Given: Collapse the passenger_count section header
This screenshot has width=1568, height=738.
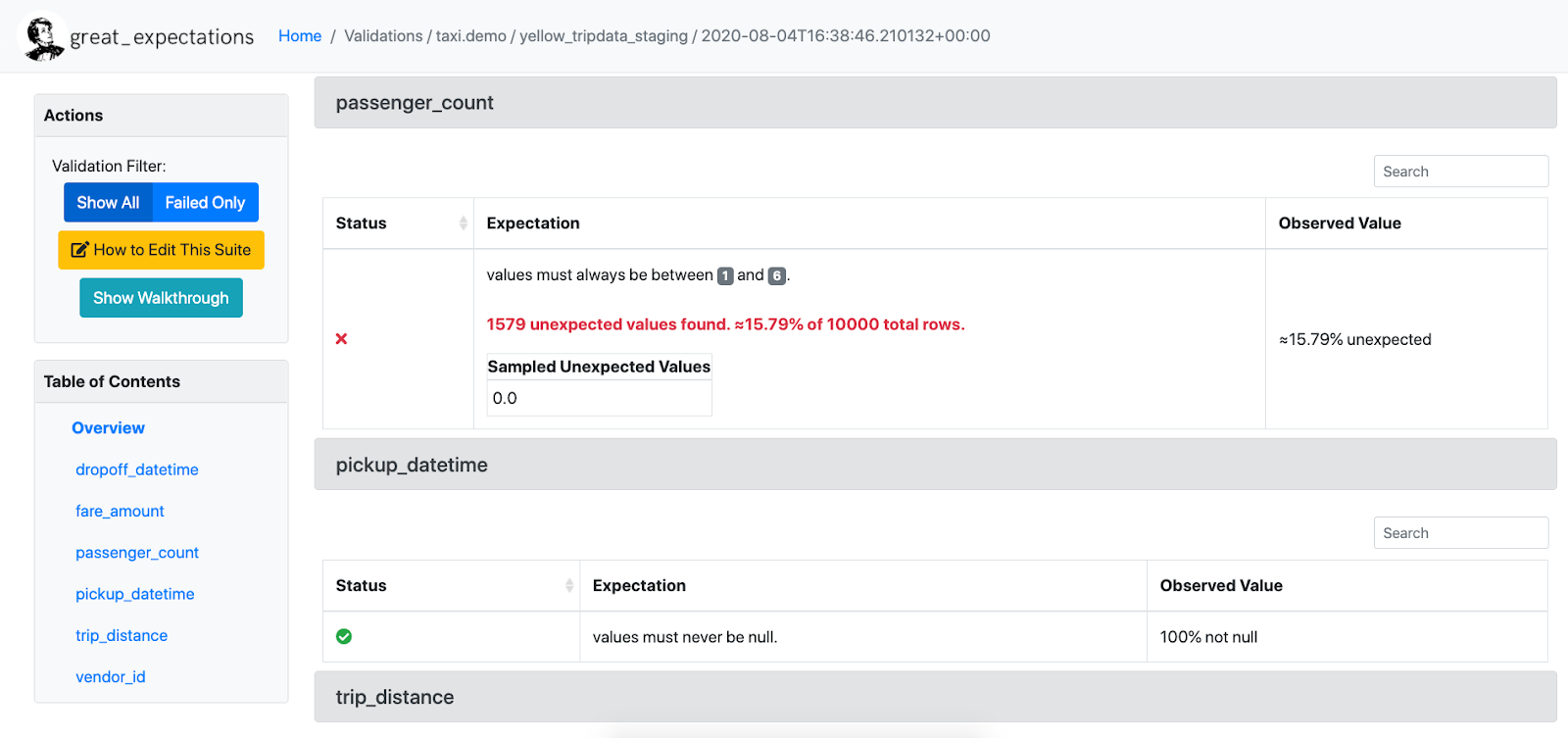Looking at the screenshot, I should coord(934,103).
